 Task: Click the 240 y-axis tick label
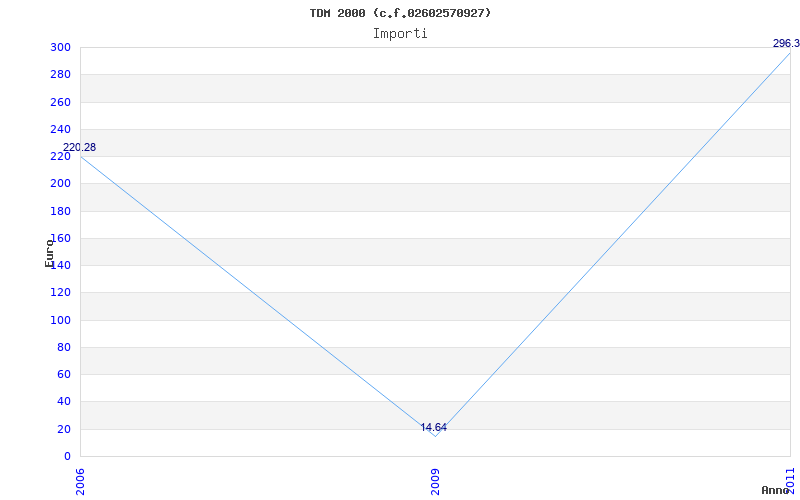coord(60,130)
